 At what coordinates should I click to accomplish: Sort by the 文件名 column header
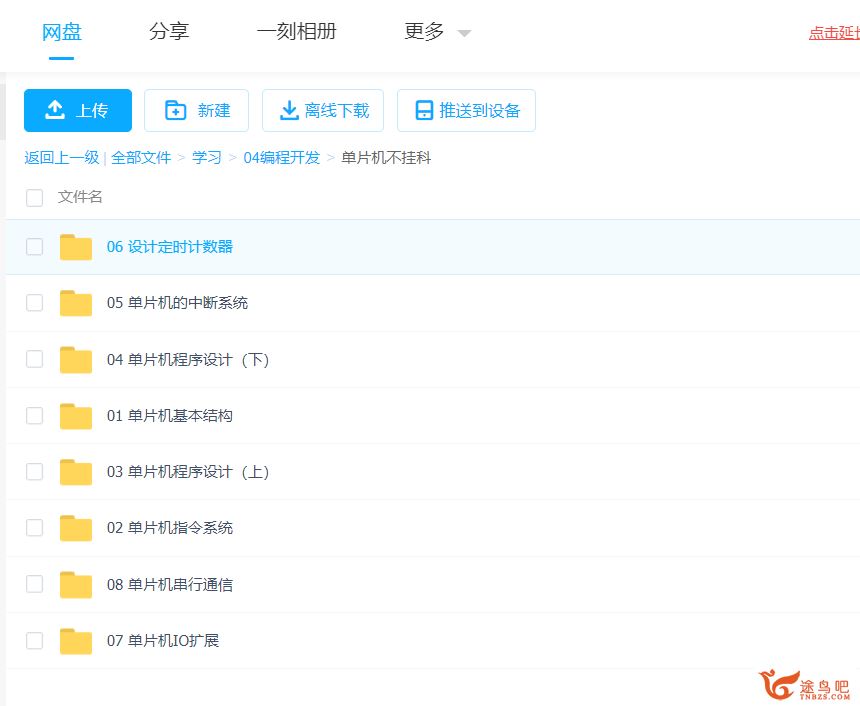pyautogui.click(x=80, y=197)
